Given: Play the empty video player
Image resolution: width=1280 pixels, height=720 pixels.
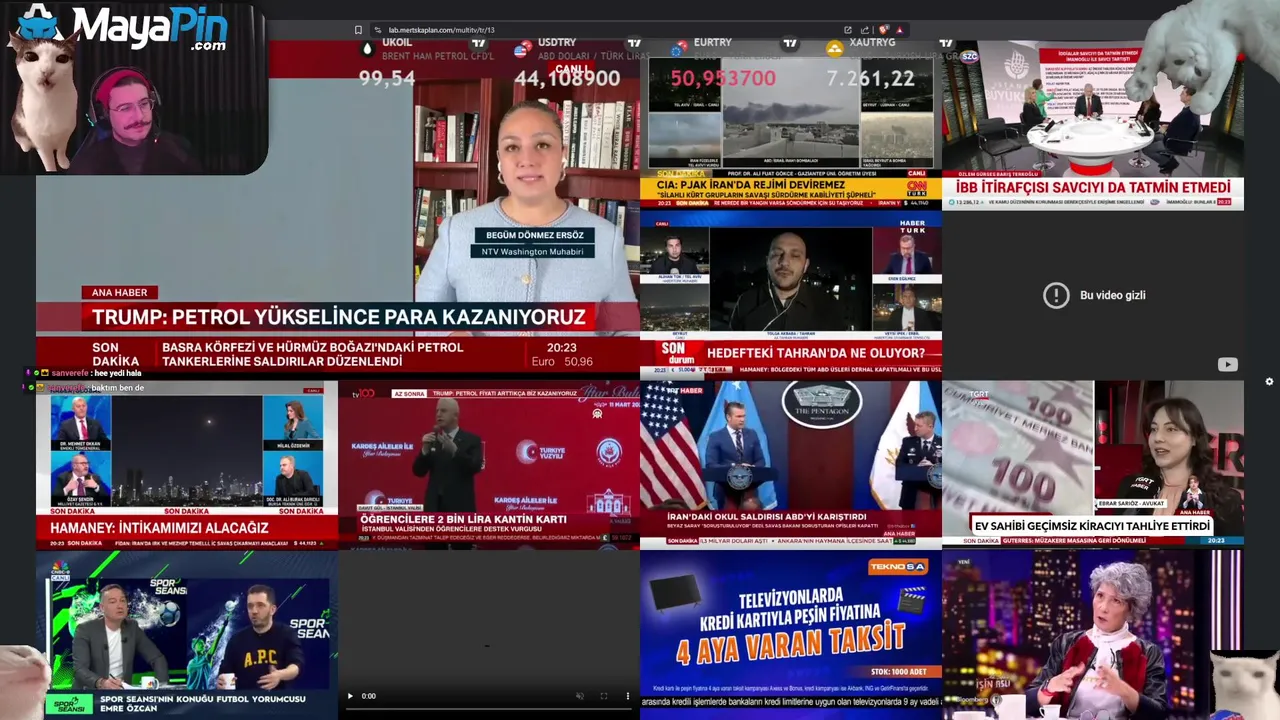Looking at the screenshot, I should (x=349, y=696).
